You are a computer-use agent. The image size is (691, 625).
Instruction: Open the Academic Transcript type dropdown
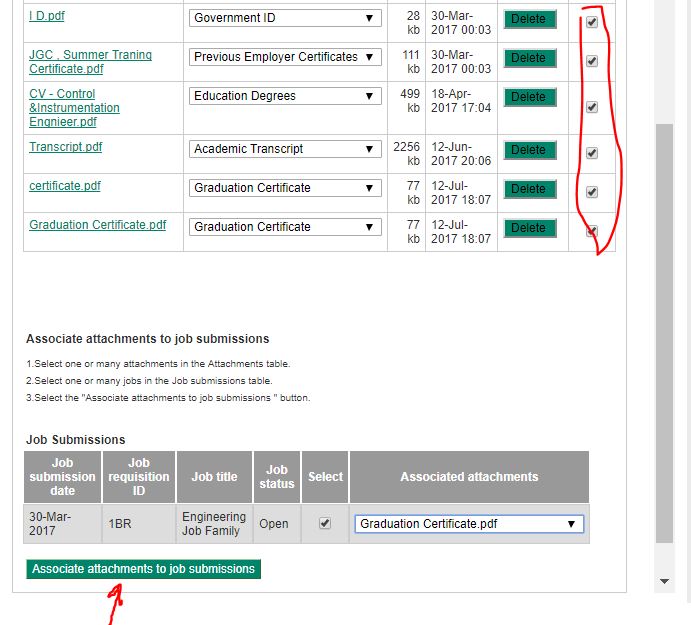pyautogui.click(x=285, y=149)
